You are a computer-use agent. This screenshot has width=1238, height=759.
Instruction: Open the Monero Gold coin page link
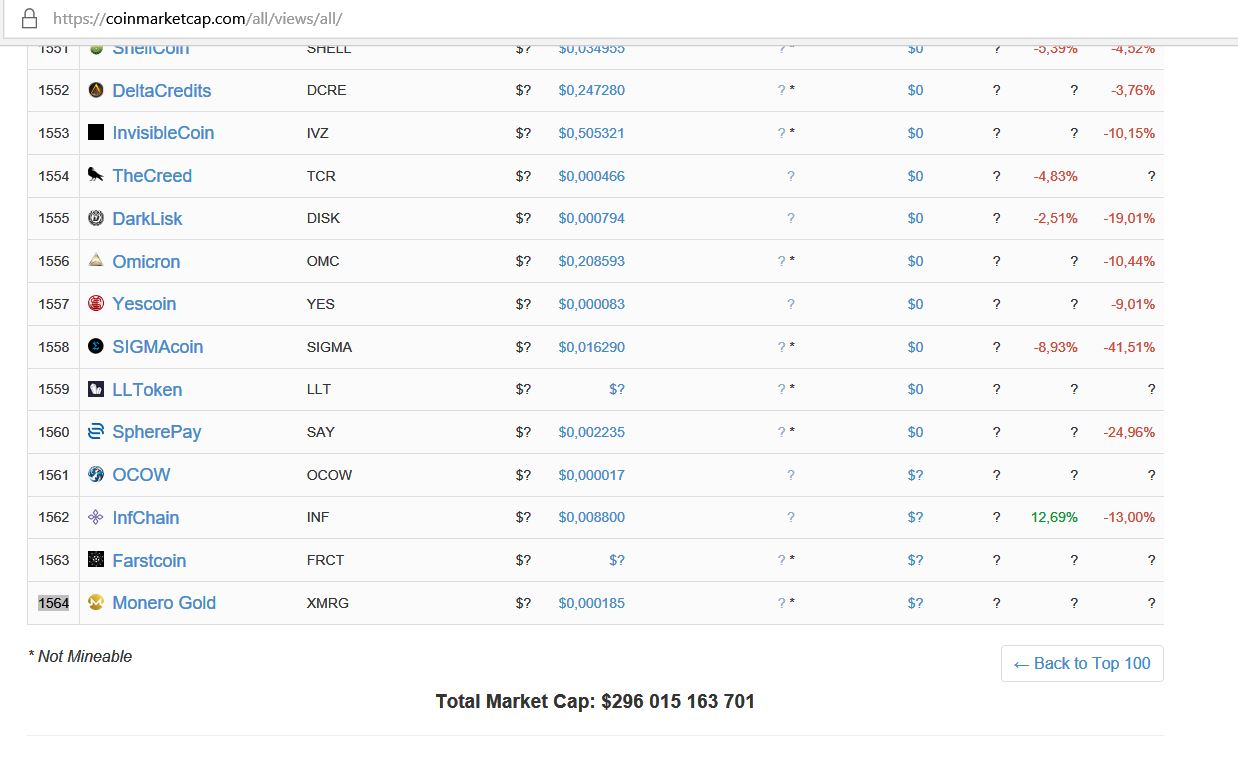[164, 603]
